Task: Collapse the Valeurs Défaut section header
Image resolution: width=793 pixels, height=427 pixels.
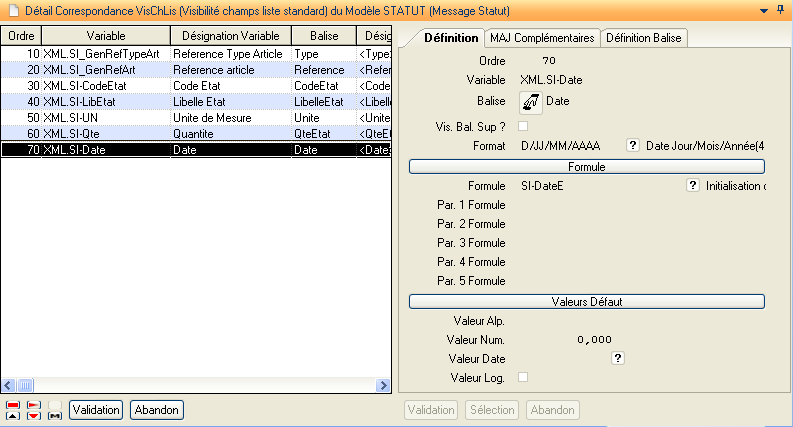Action: 586,301
